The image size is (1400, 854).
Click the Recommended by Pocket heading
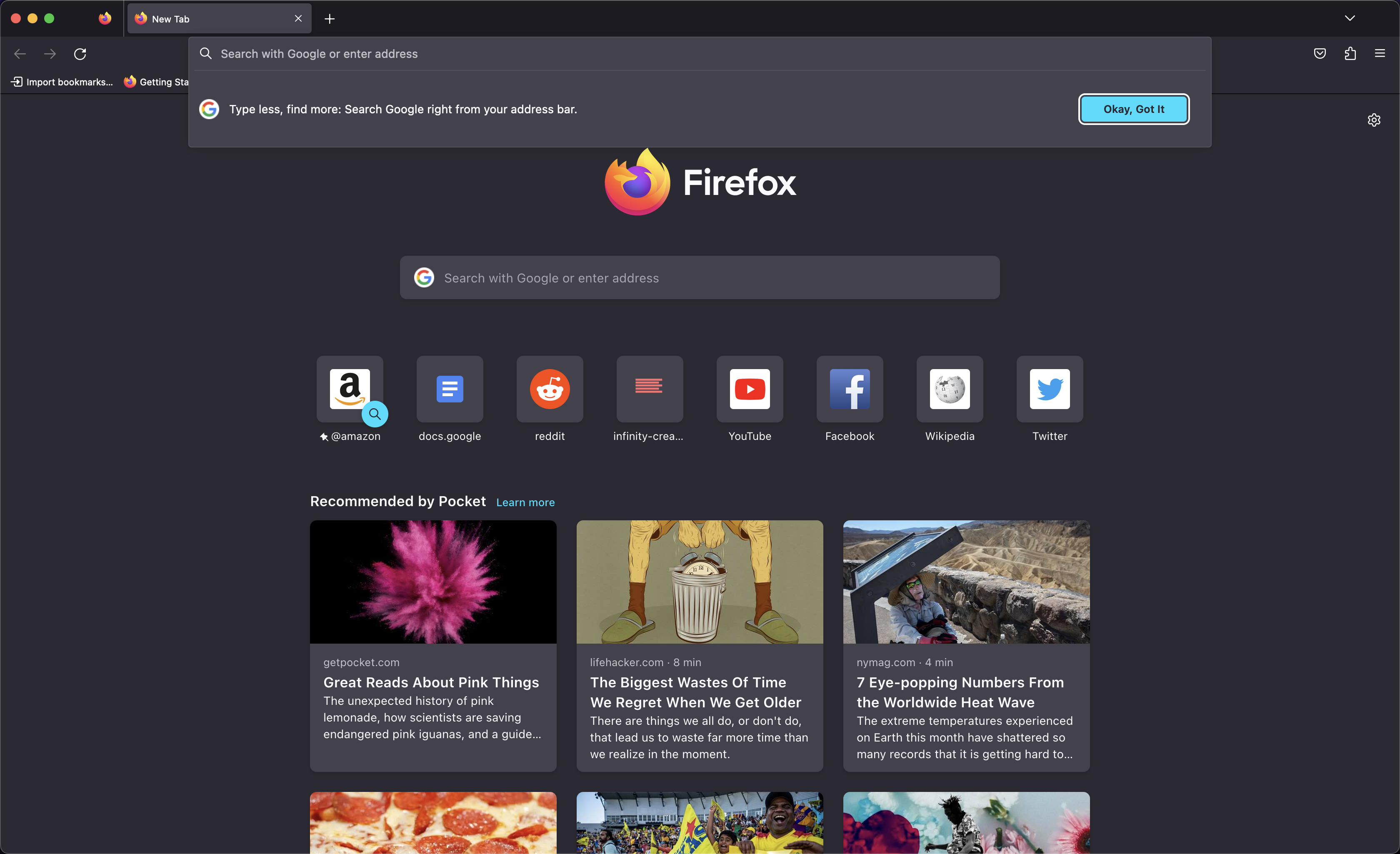tap(398, 501)
